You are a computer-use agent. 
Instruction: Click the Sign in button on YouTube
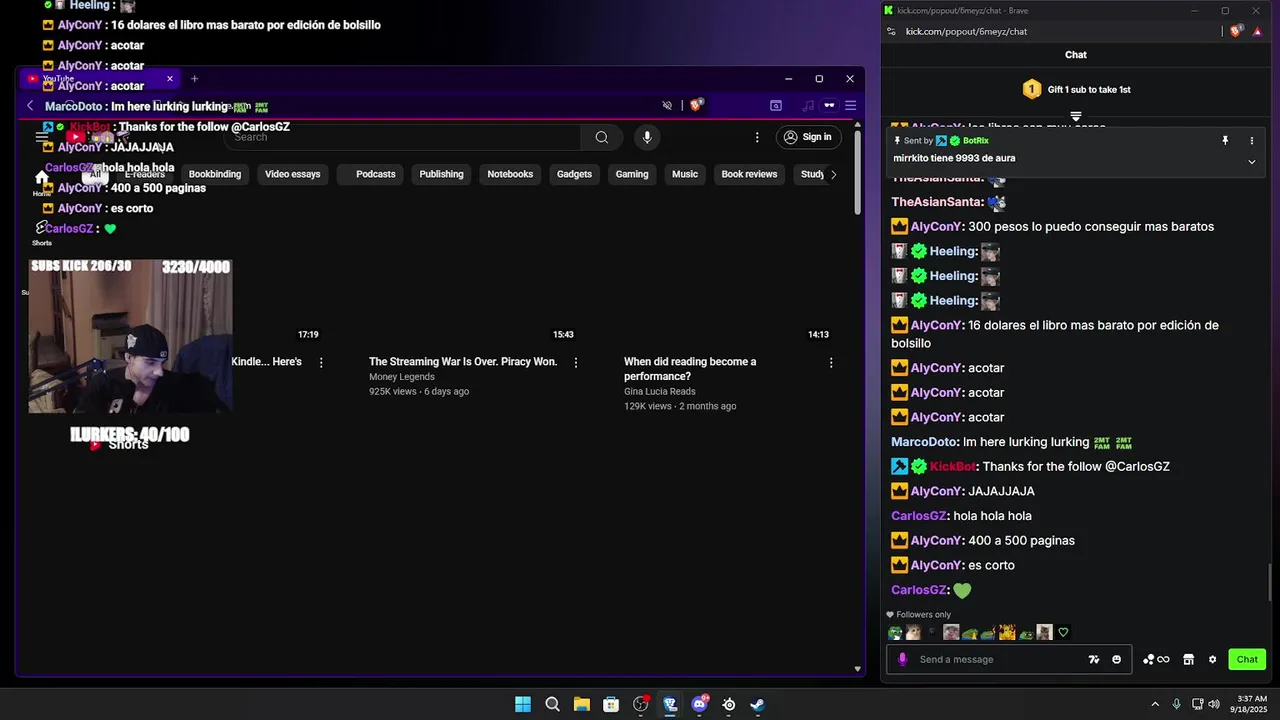[808, 137]
